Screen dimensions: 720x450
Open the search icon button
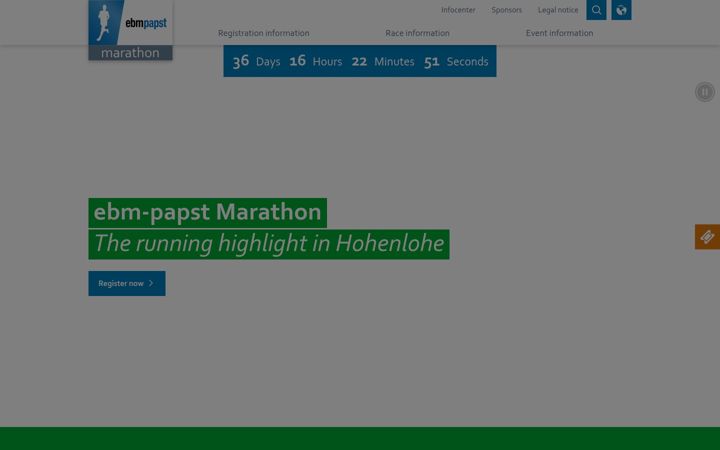pyautogui.click(x=596, y=10)
